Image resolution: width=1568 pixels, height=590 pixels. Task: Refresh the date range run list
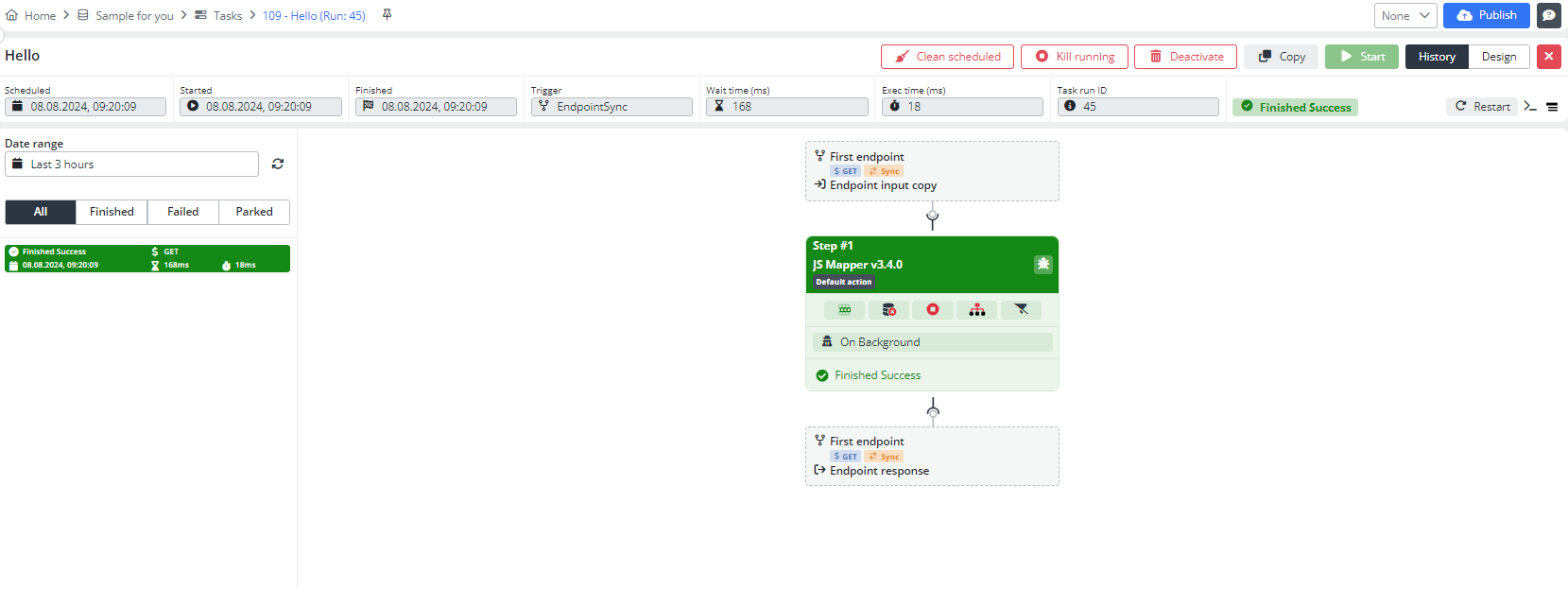[278, 164]
